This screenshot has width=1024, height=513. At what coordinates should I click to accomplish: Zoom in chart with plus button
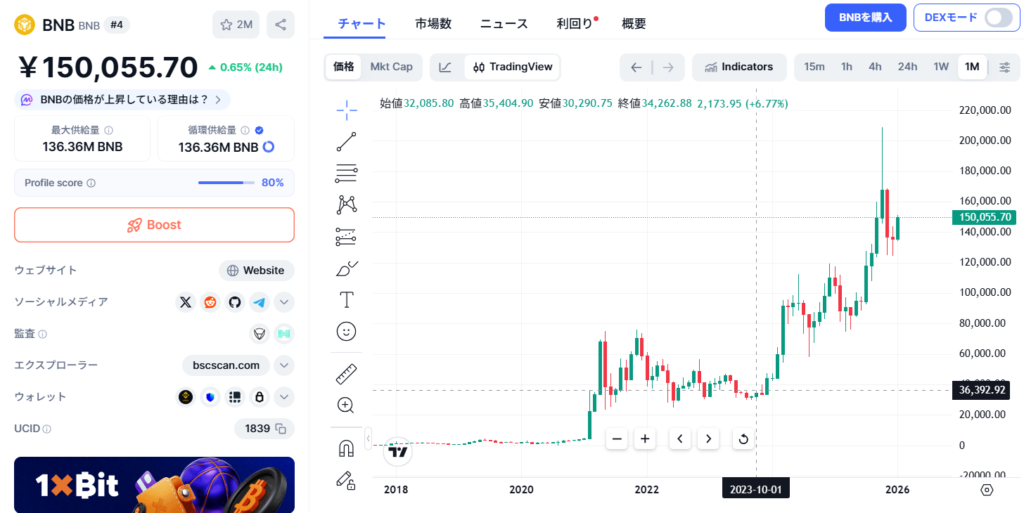pos(645,439)
